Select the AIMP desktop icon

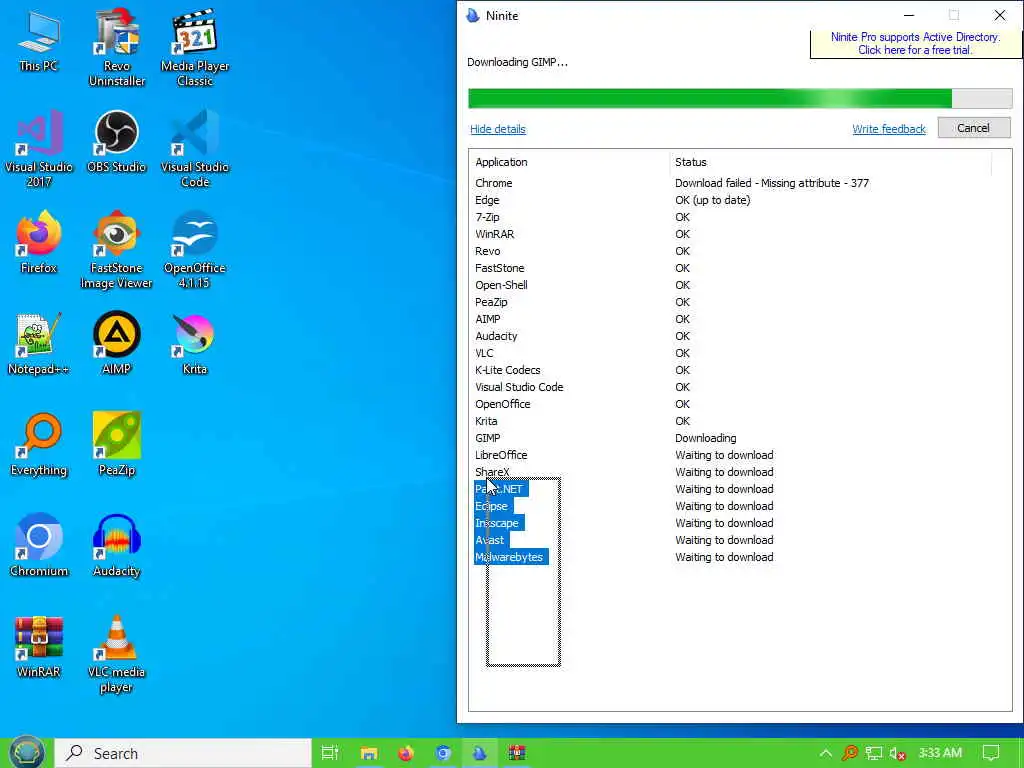[x=116, y=344]
